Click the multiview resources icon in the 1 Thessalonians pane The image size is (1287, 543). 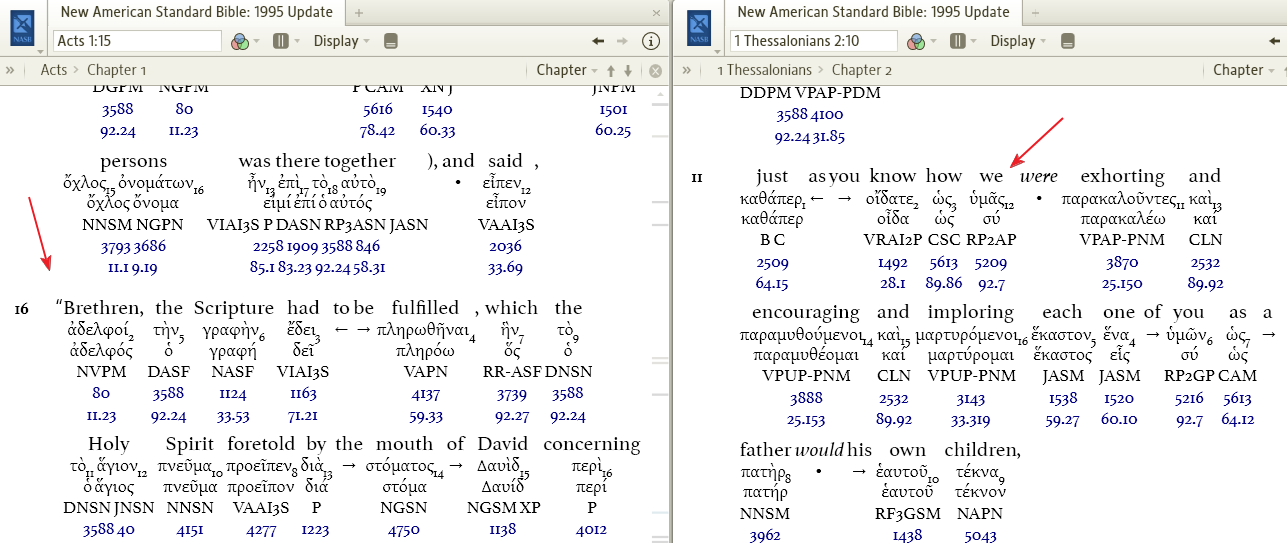coord(958,41)
